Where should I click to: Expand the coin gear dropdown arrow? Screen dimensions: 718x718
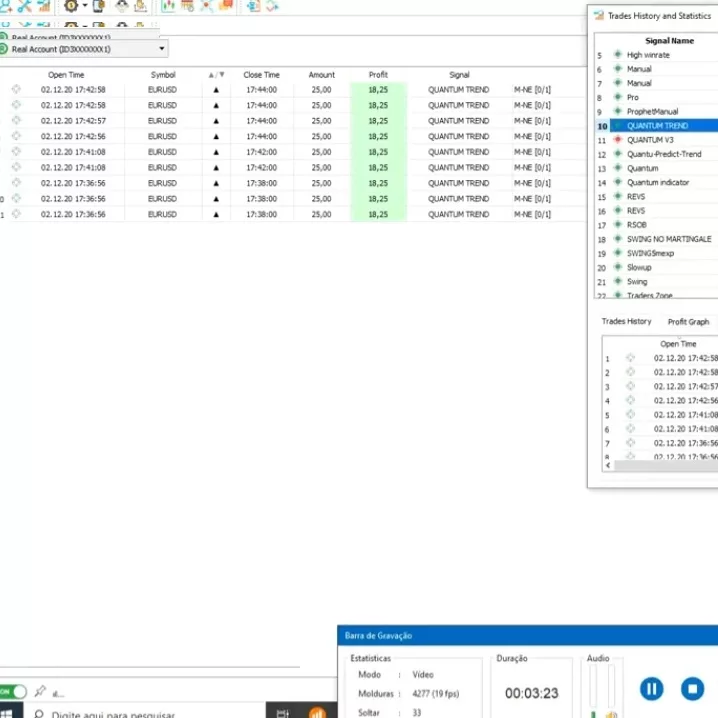tap(85, 5)
